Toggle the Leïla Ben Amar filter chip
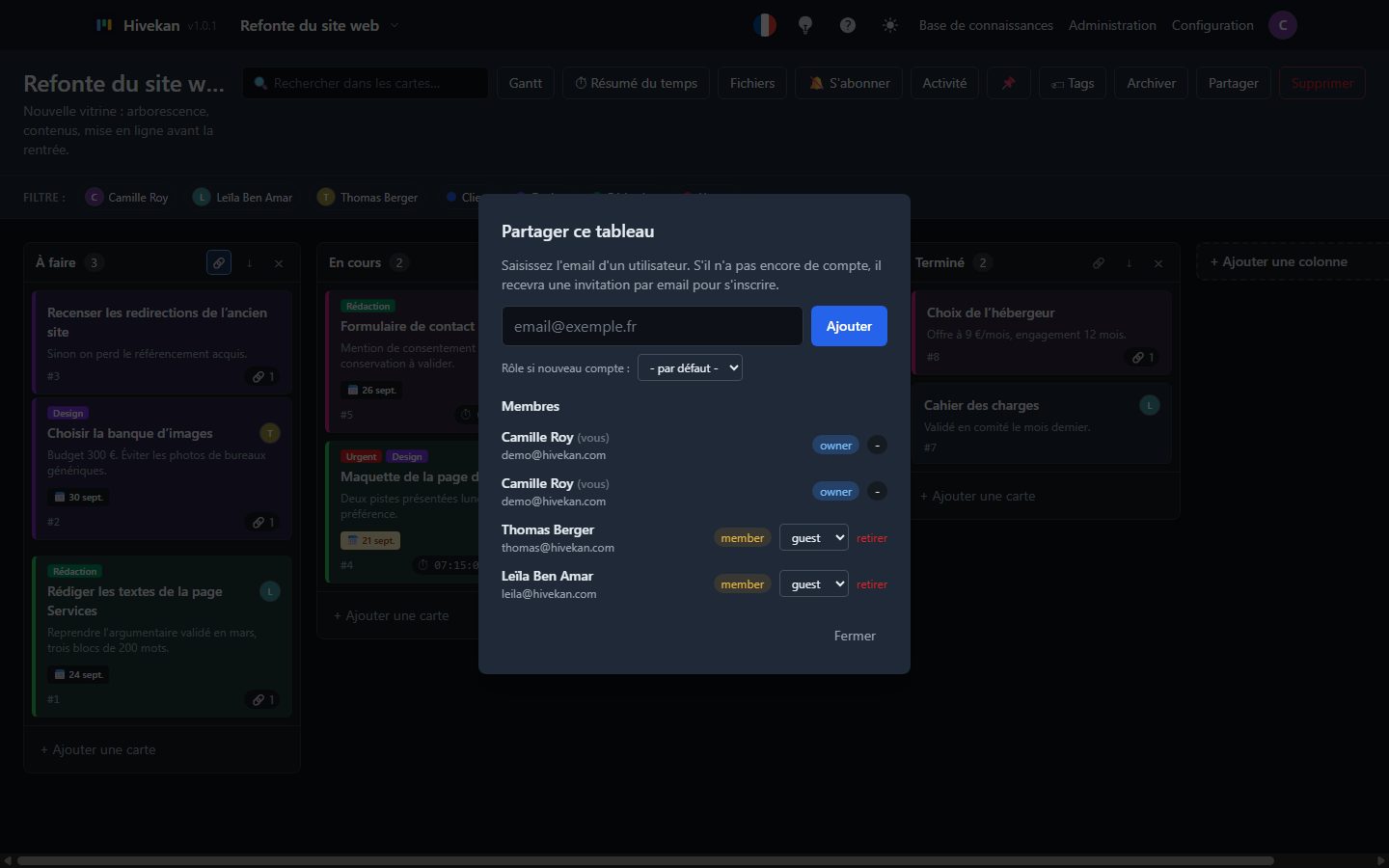Image resolution: width=1389 pixels, height=868 pixels. point(243,197)
